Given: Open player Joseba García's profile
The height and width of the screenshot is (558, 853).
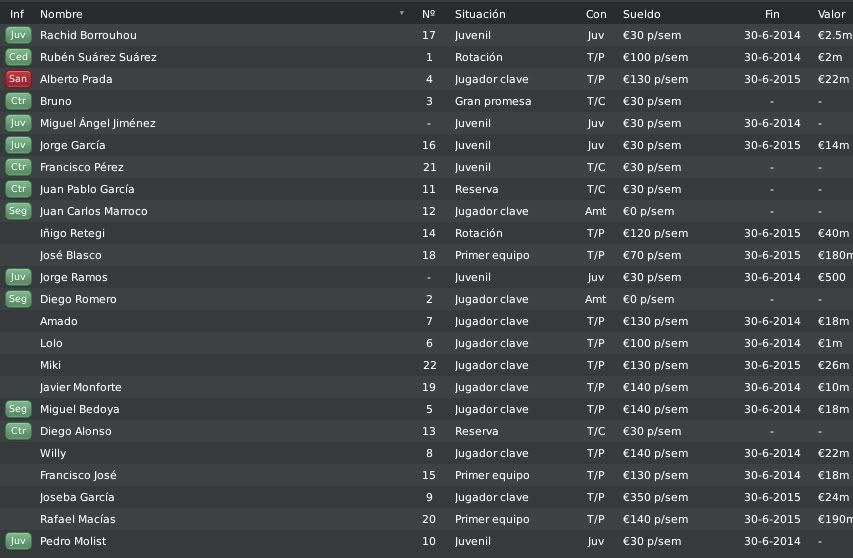Looking at the screenshot, I should [77, 497].
